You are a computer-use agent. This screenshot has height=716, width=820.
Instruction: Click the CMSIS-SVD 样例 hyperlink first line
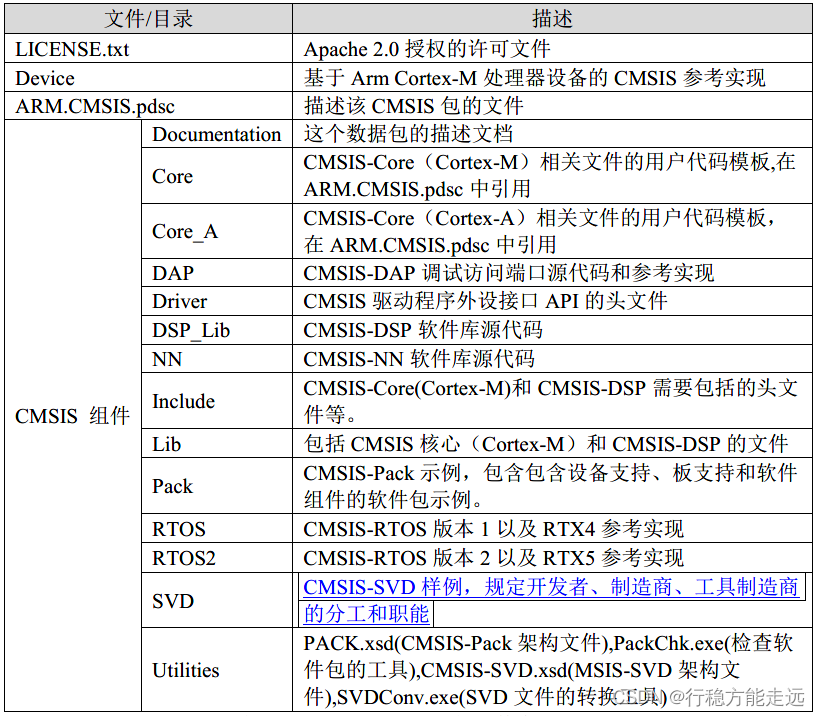[551, 587]
